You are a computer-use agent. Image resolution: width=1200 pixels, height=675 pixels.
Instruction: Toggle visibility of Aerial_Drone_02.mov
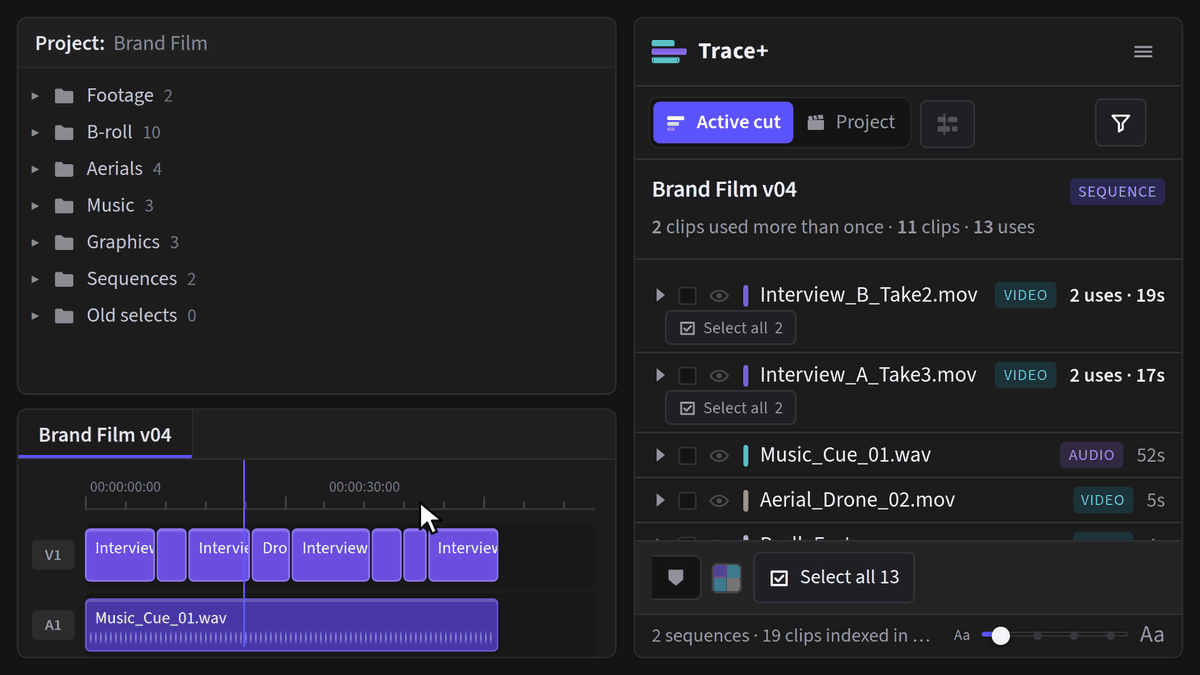click(718, 500)
